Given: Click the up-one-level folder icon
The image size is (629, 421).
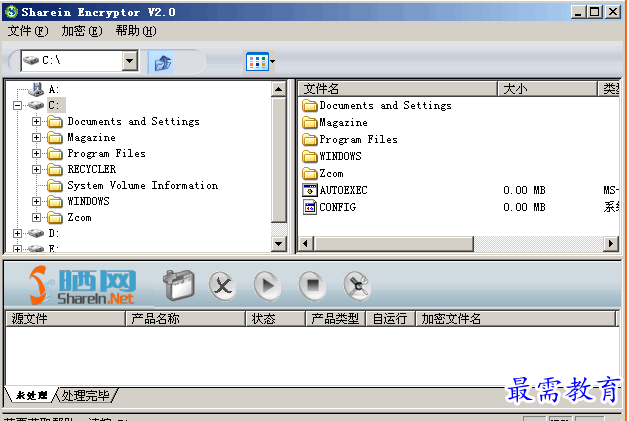Looking at the screenshot, I should tap(162, 62).
